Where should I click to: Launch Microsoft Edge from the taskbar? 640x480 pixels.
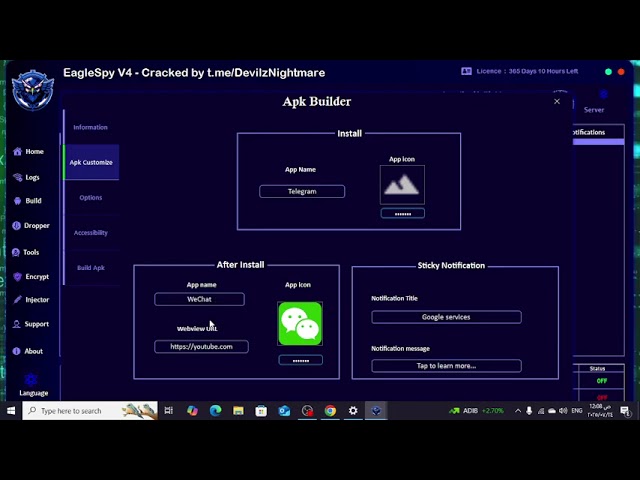pos(215,411)
